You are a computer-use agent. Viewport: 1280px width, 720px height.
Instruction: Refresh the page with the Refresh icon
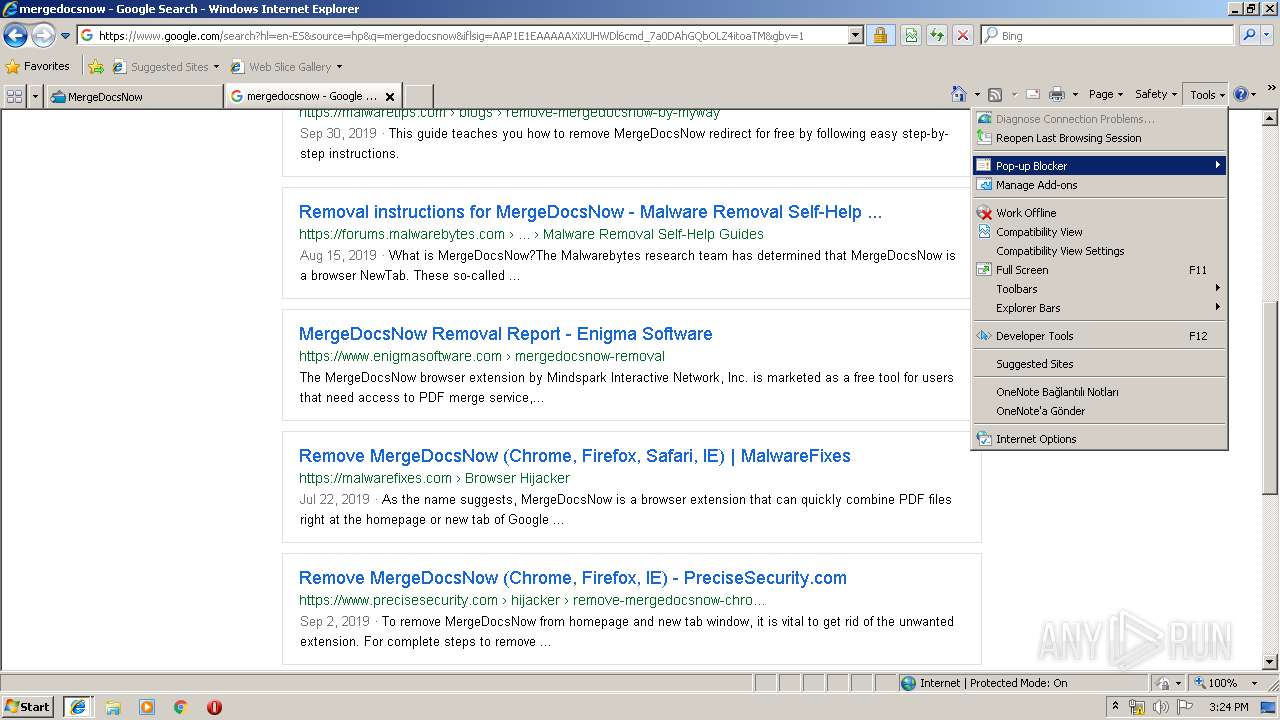click(x=937, y=35)
